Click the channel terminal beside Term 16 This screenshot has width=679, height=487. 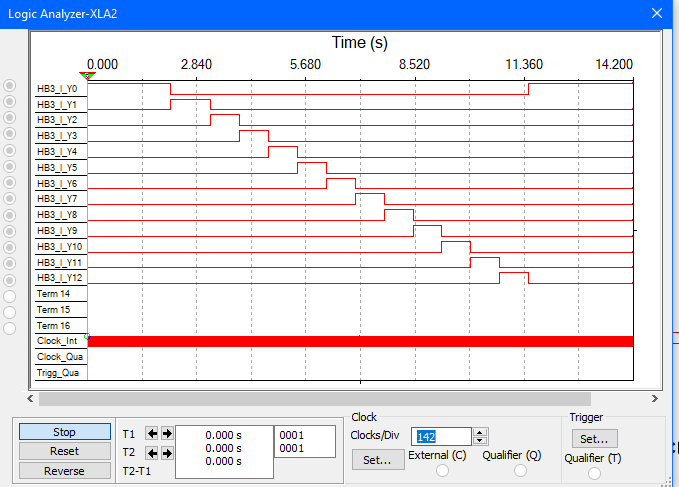click(x=10, y=329)
